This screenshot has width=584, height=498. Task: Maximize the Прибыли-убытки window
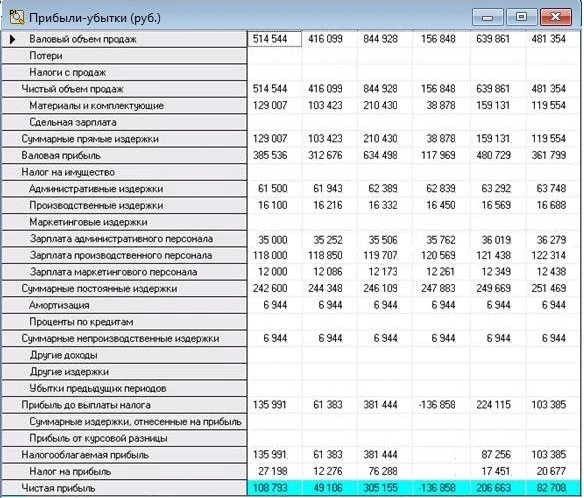[521, 17]
